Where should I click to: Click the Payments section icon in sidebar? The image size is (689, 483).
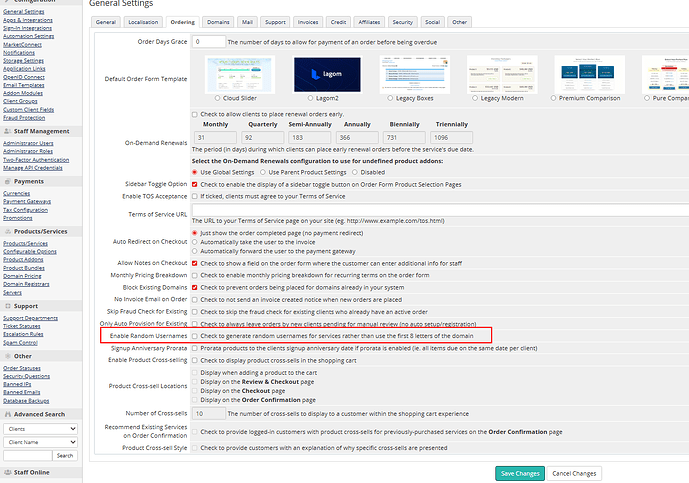point(7,181)
